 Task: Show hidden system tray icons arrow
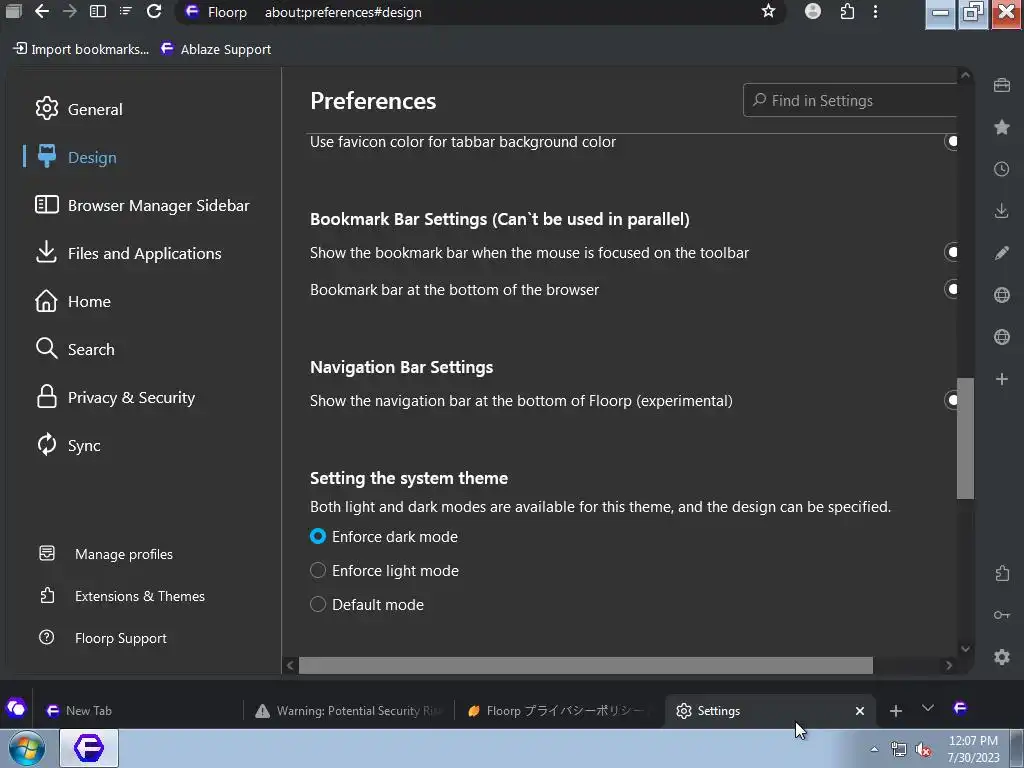point(874,749)
